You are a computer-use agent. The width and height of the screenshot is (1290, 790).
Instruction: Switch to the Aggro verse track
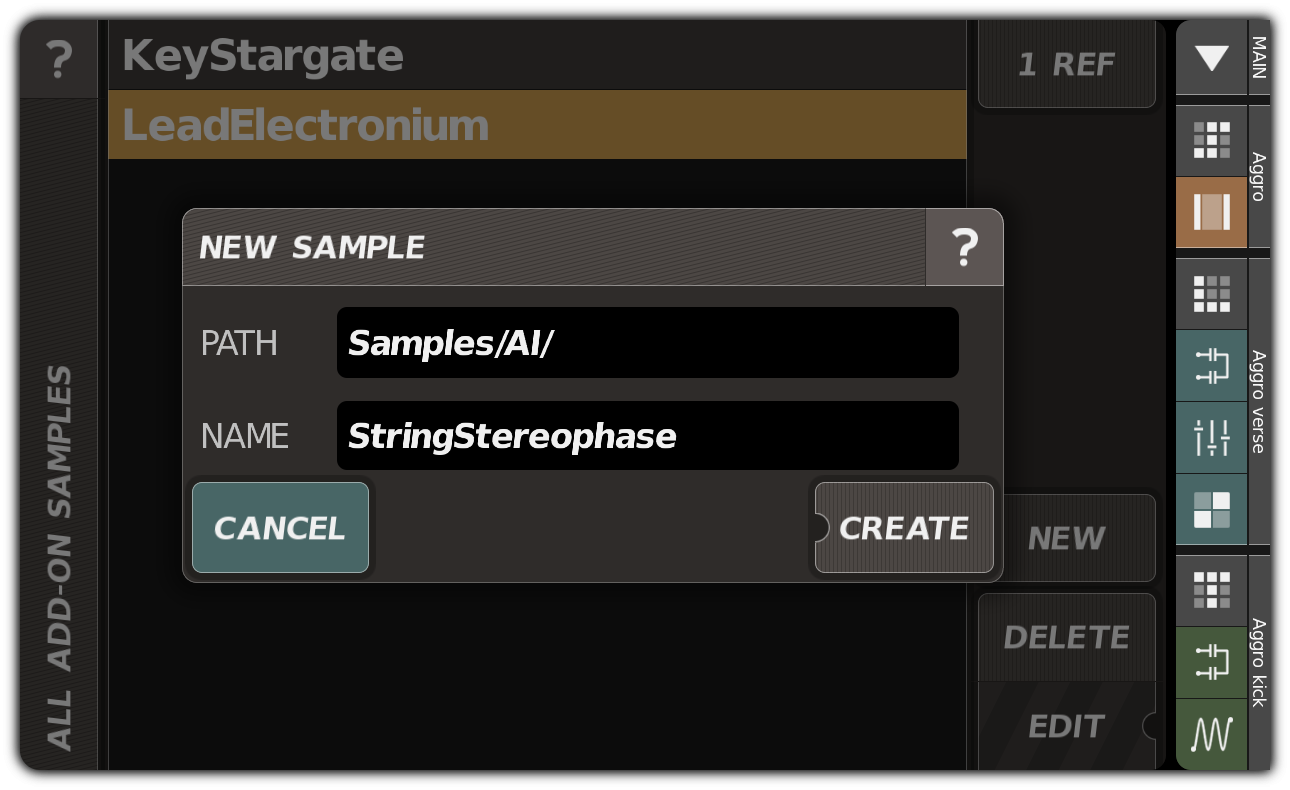[x=1258, y=400]
